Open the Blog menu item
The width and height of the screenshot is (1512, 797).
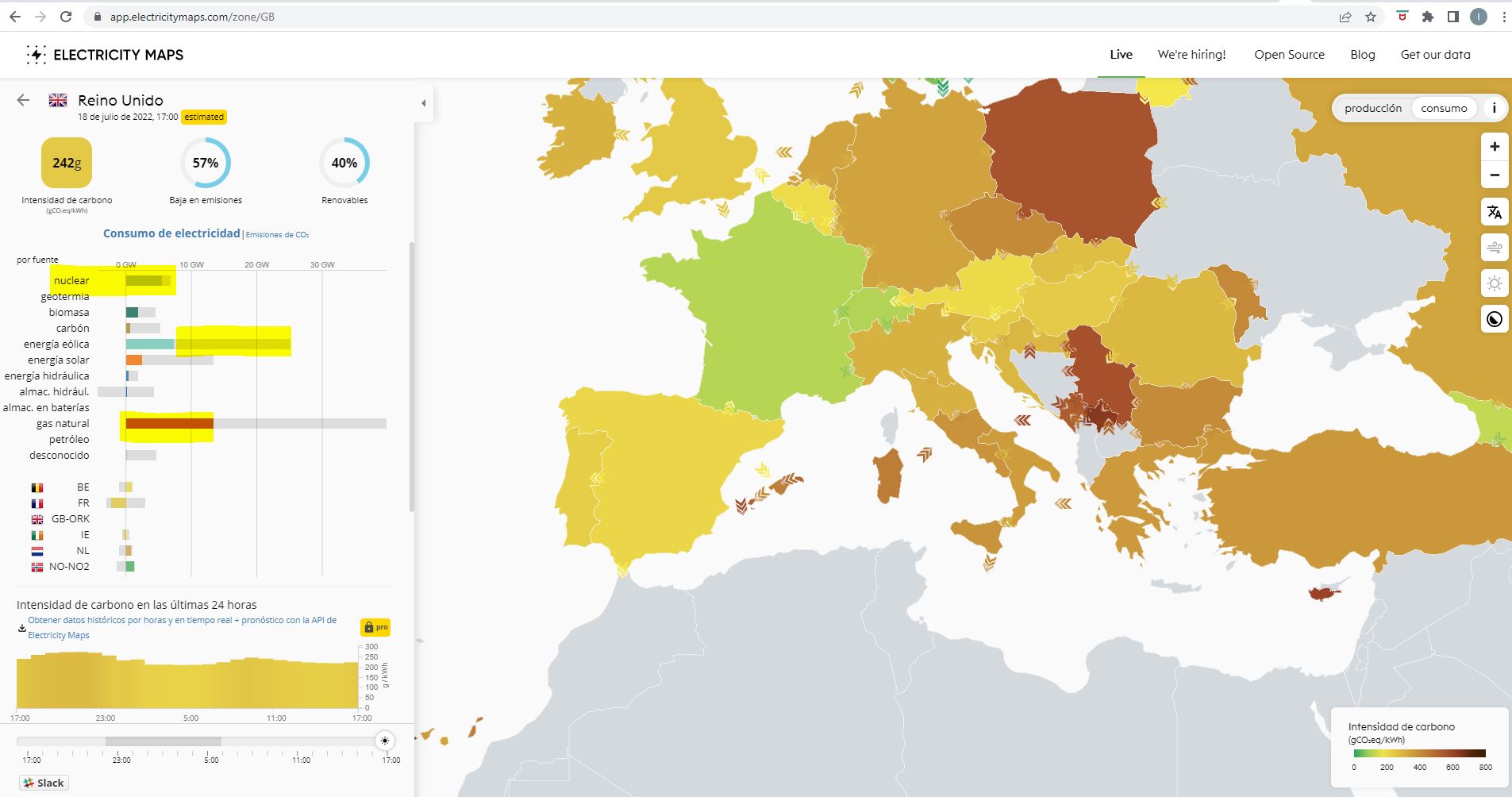[x=1363, y=55]
